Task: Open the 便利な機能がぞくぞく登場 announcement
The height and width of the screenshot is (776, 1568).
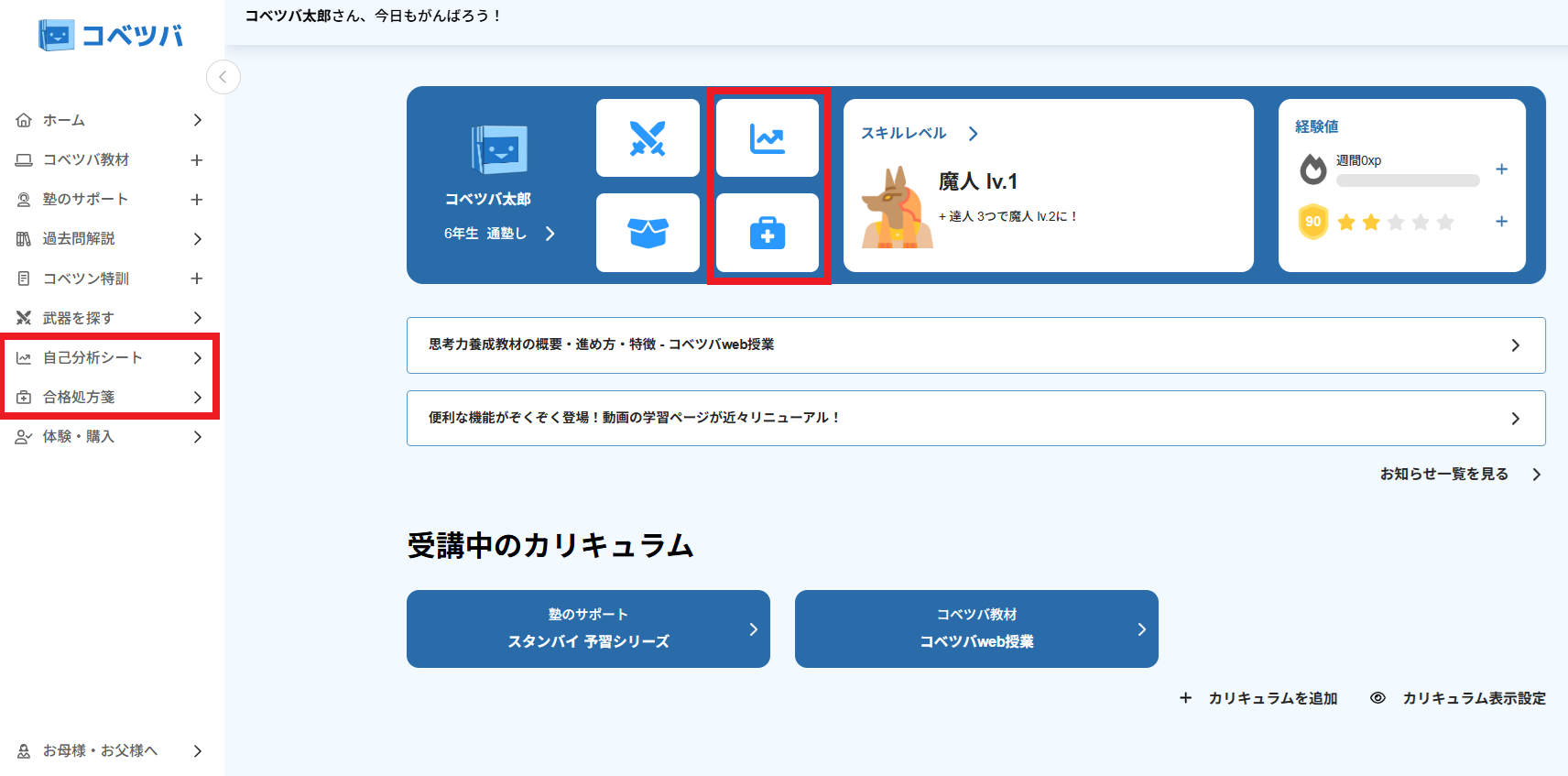Action: pyautogui.click(x=976, y=418)
